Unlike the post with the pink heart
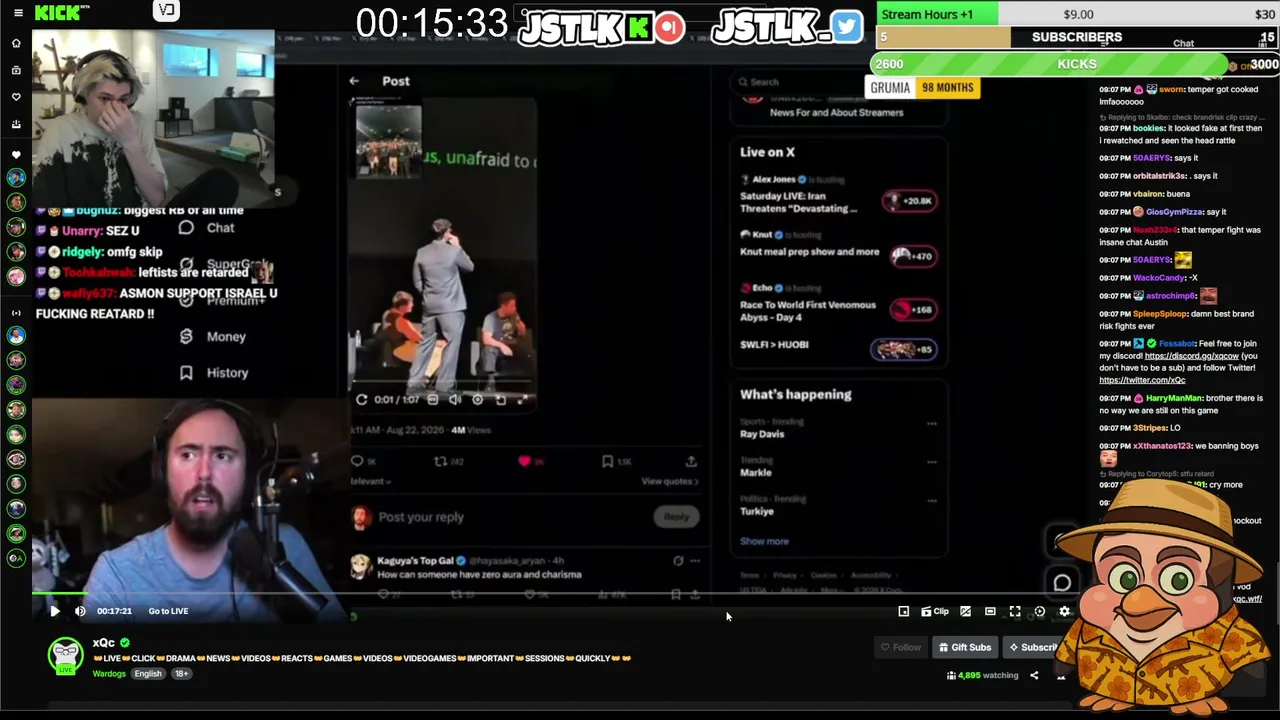Image resolution: width=1280 pixels, height=720 pixels. point(524,461)
